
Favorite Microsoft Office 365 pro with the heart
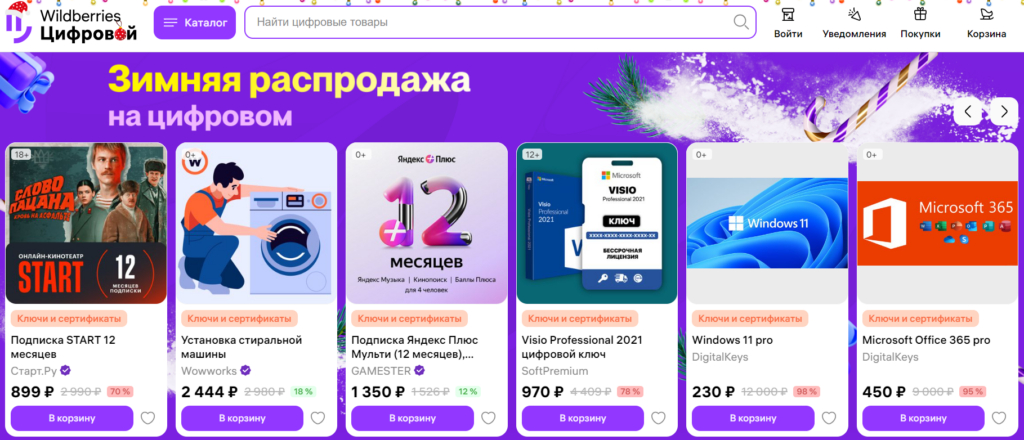(999, 418)
